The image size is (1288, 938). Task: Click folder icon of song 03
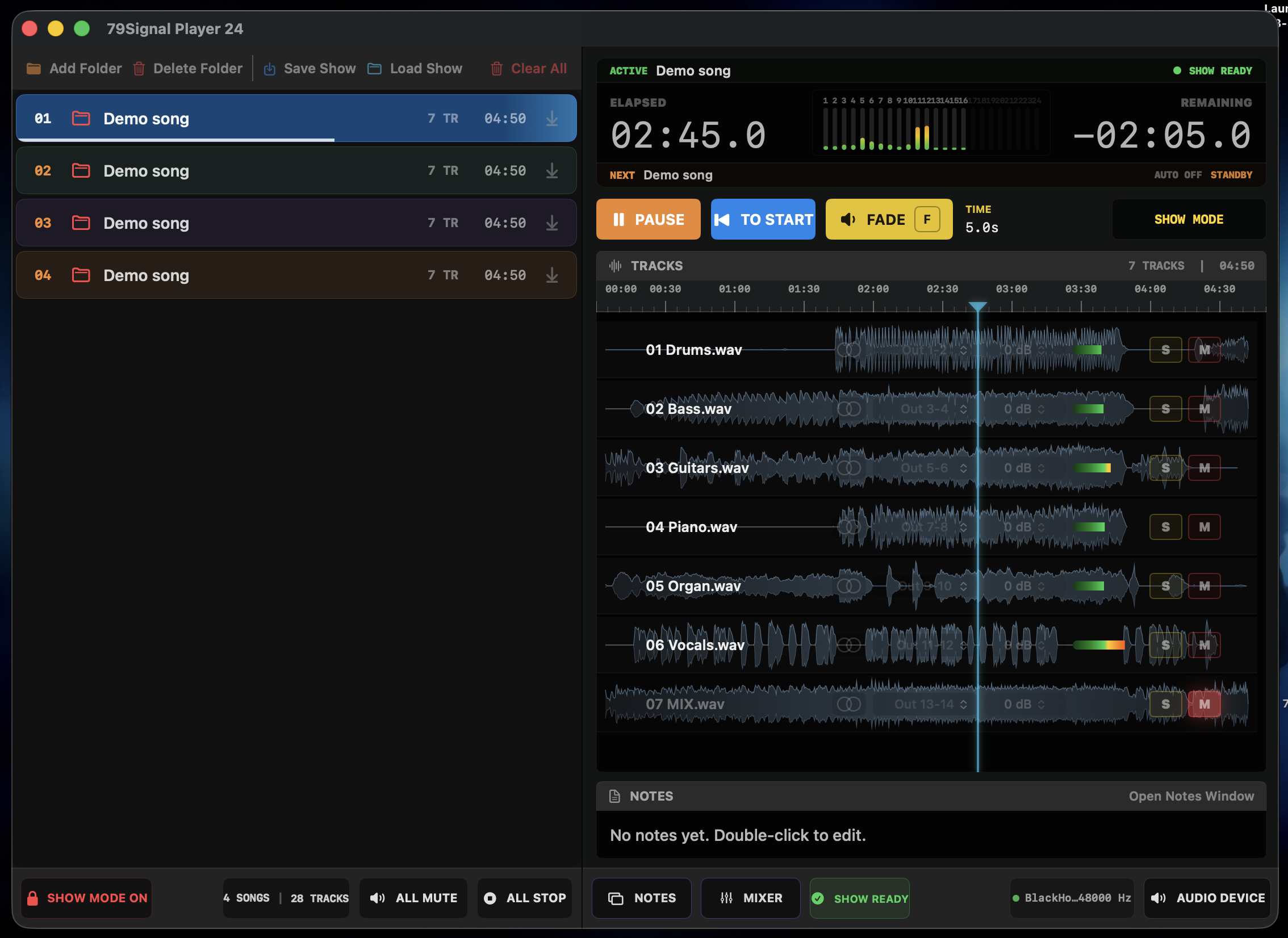tap(81, 223)
